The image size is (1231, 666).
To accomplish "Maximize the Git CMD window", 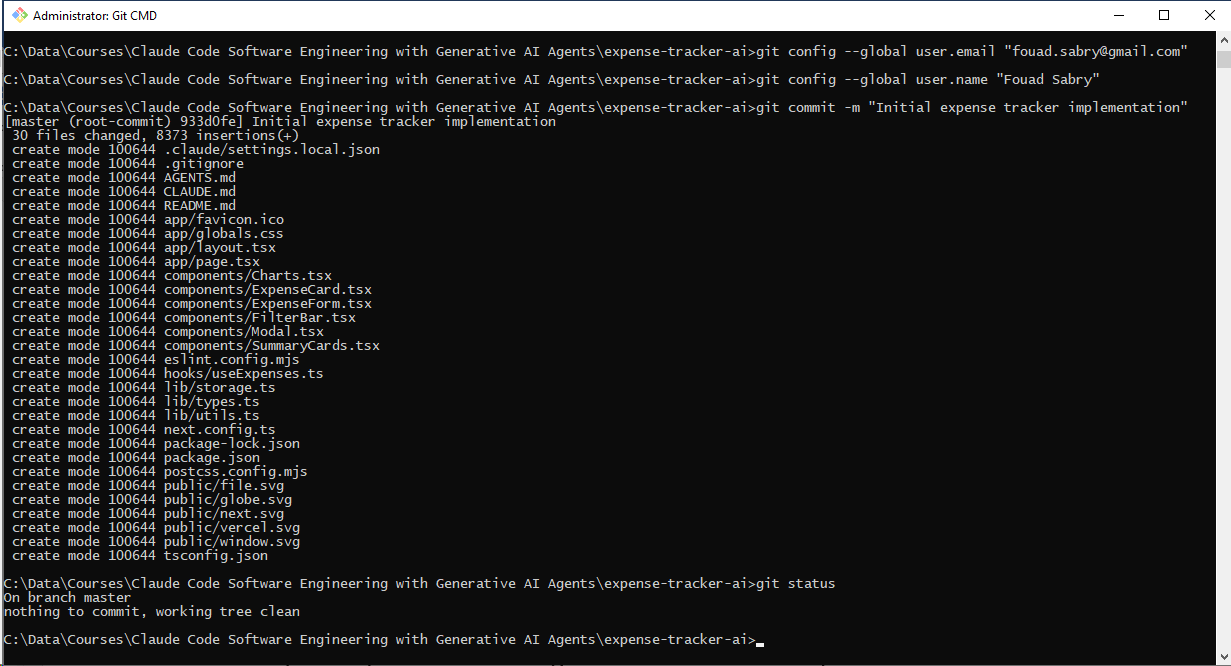I will 1164,15.
